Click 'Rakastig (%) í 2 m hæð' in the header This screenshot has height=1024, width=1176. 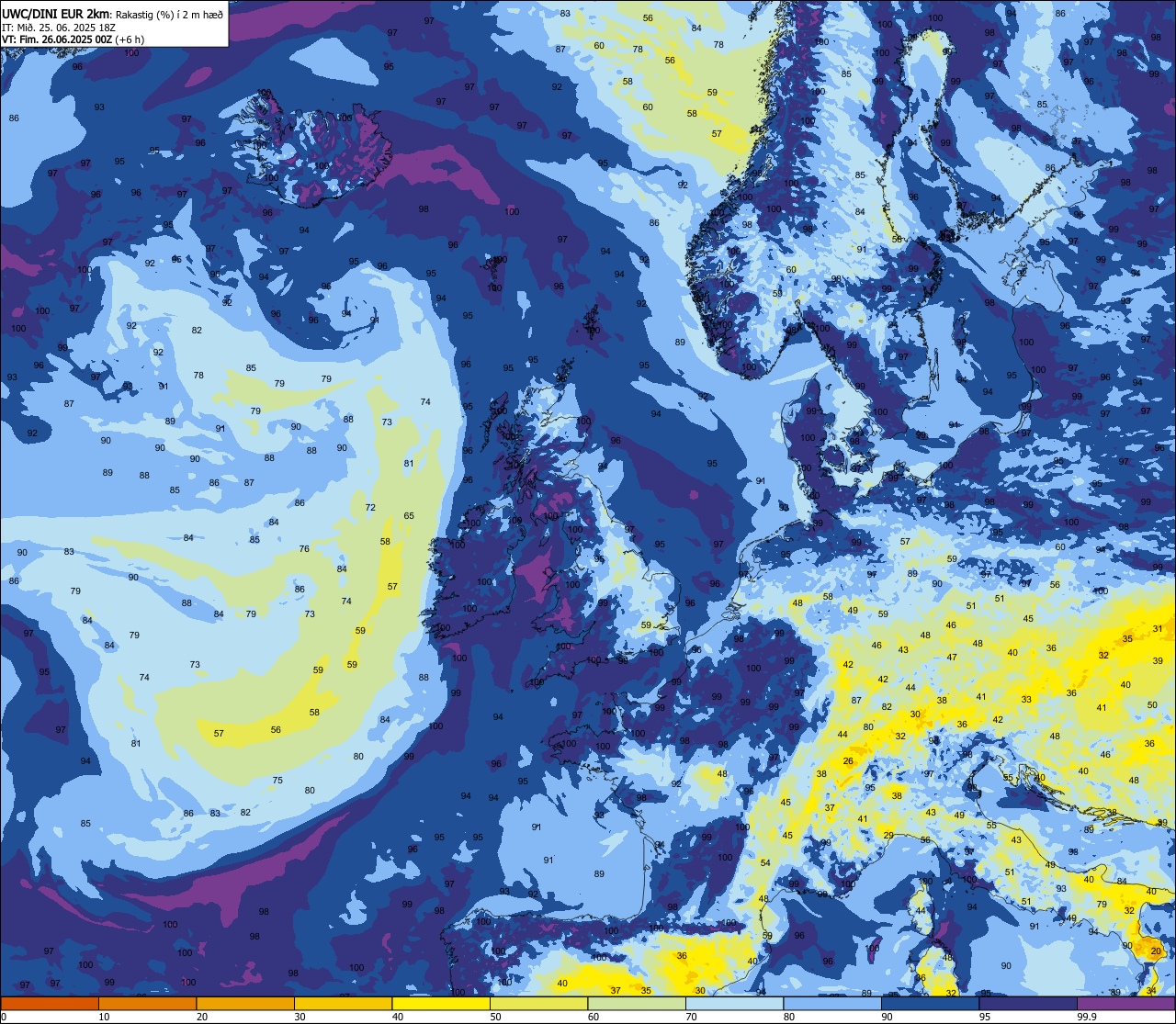pos(168,14)
